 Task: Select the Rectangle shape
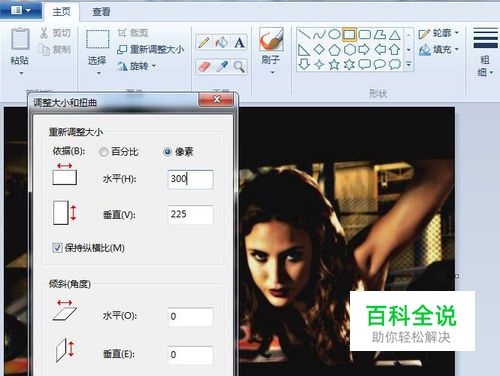pyautogui.click(x=349, y=34)
